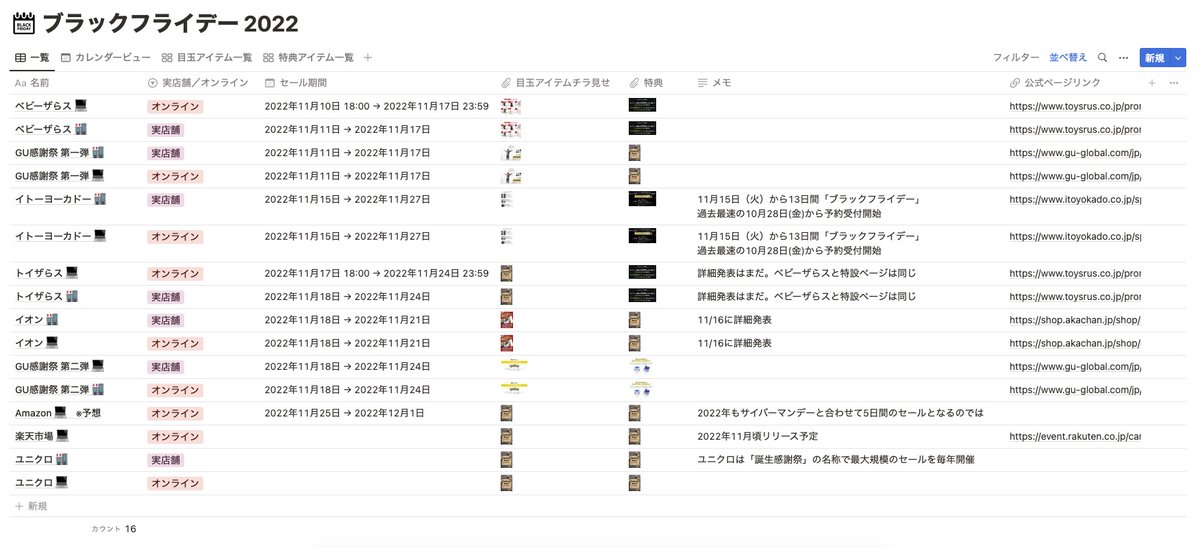
Task: Open the 楽天市場 row name
Action: coord(42,436)
